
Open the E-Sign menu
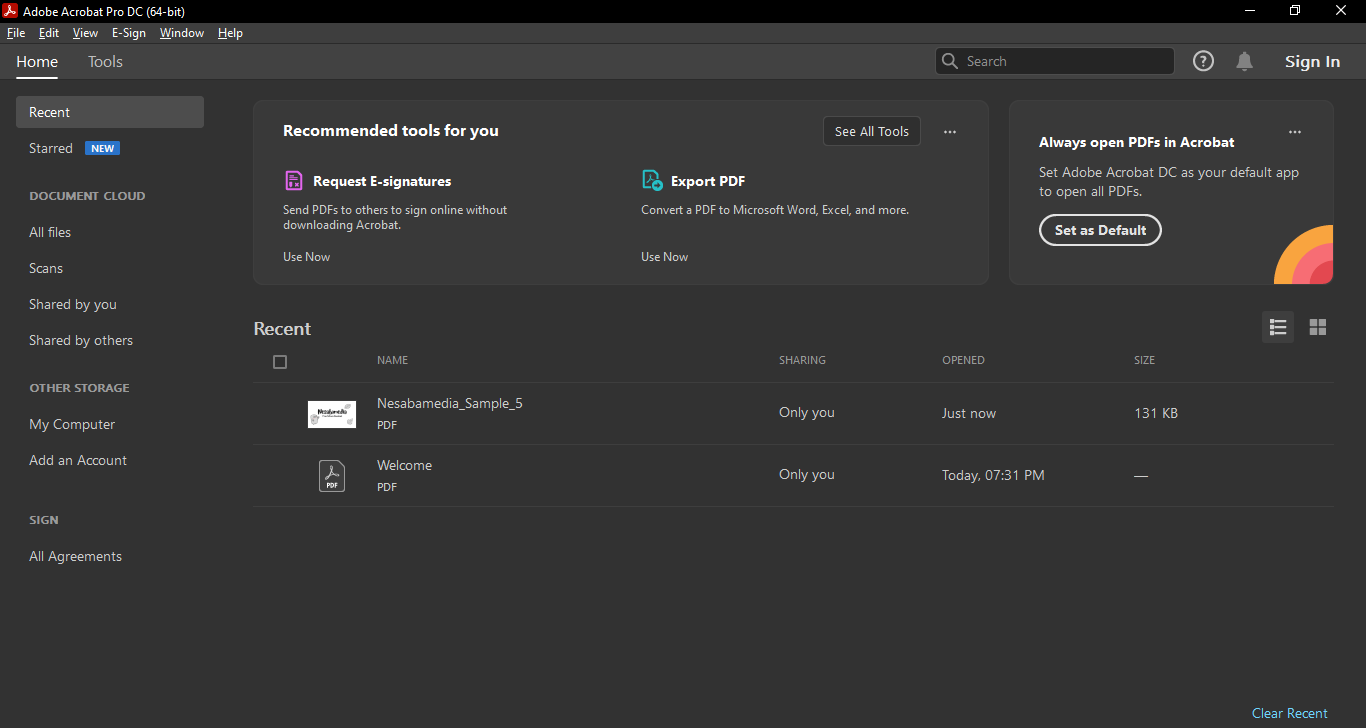click(x=128, y=33)
